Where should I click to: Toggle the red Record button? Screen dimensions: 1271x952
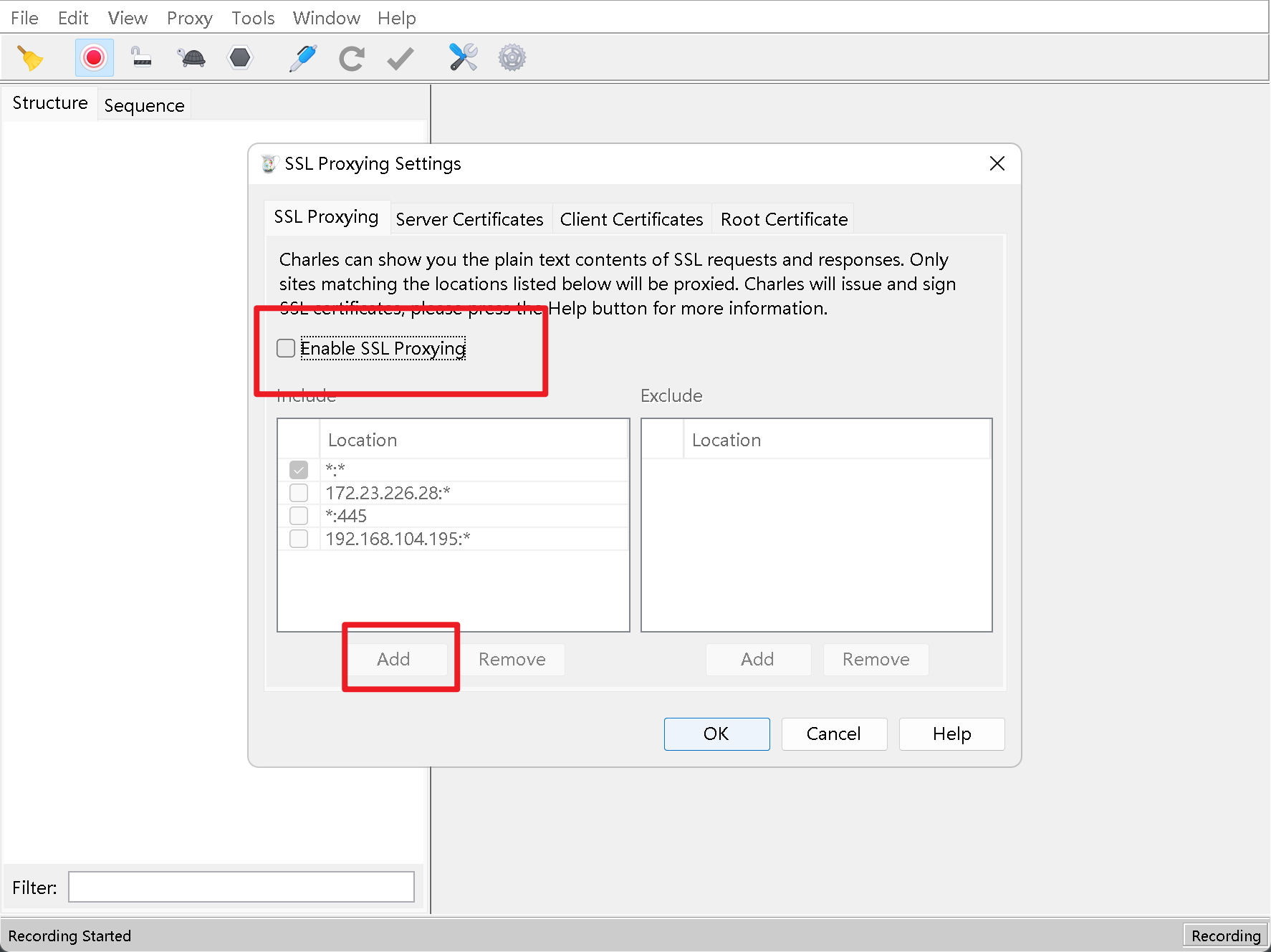94,58
